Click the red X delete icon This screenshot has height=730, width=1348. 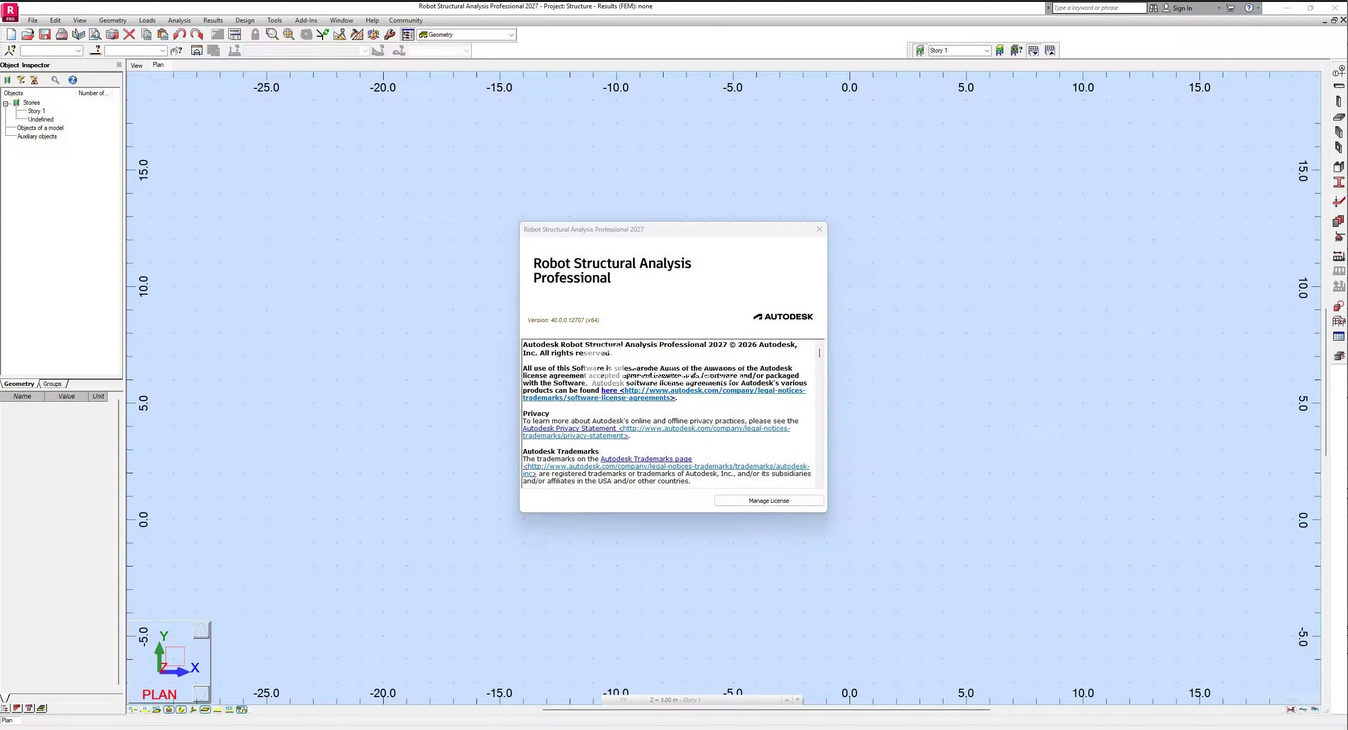click(129, 35)
